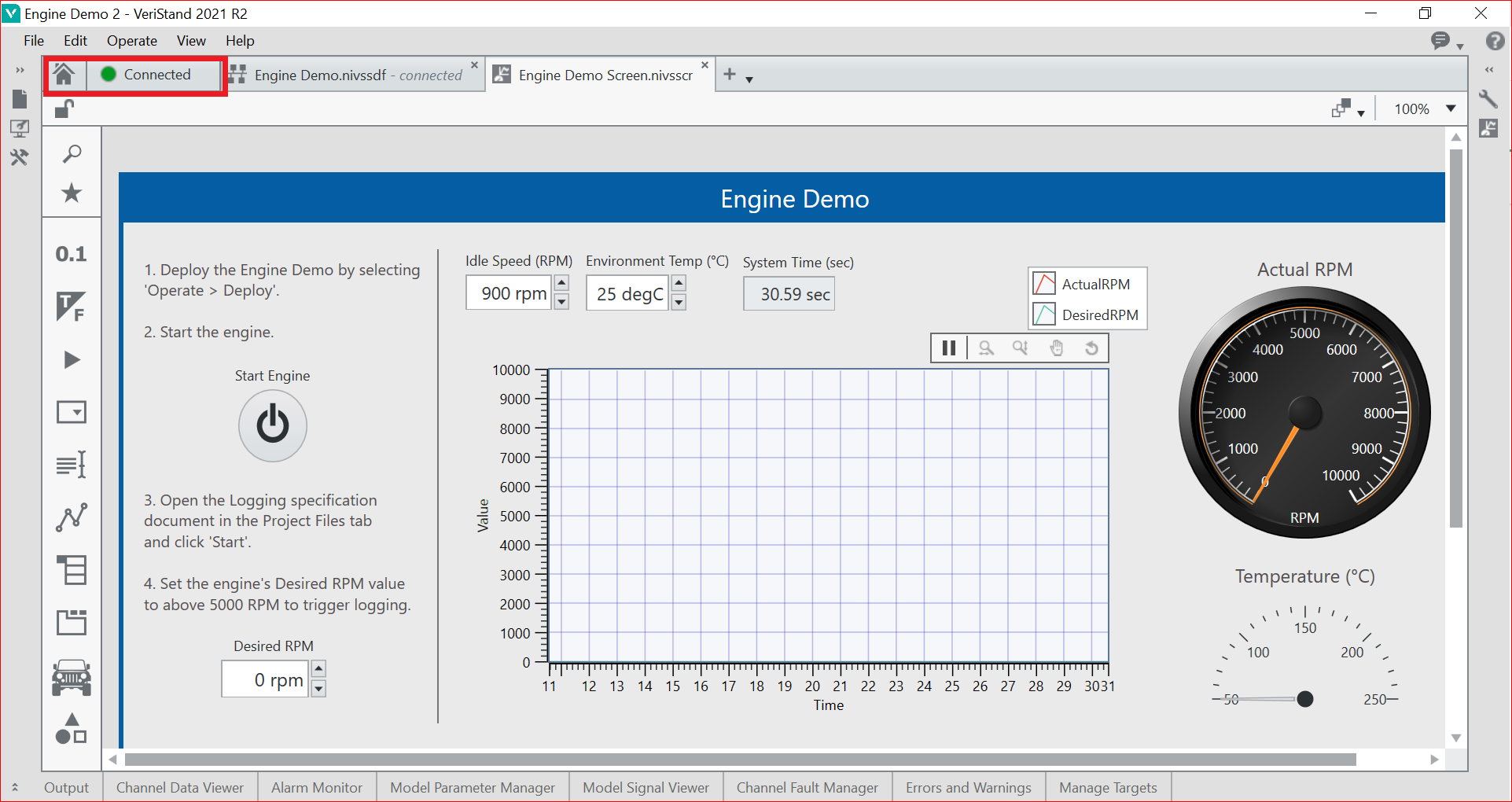Reset the graph view with undo arrow

click(x=1091, y=348)
